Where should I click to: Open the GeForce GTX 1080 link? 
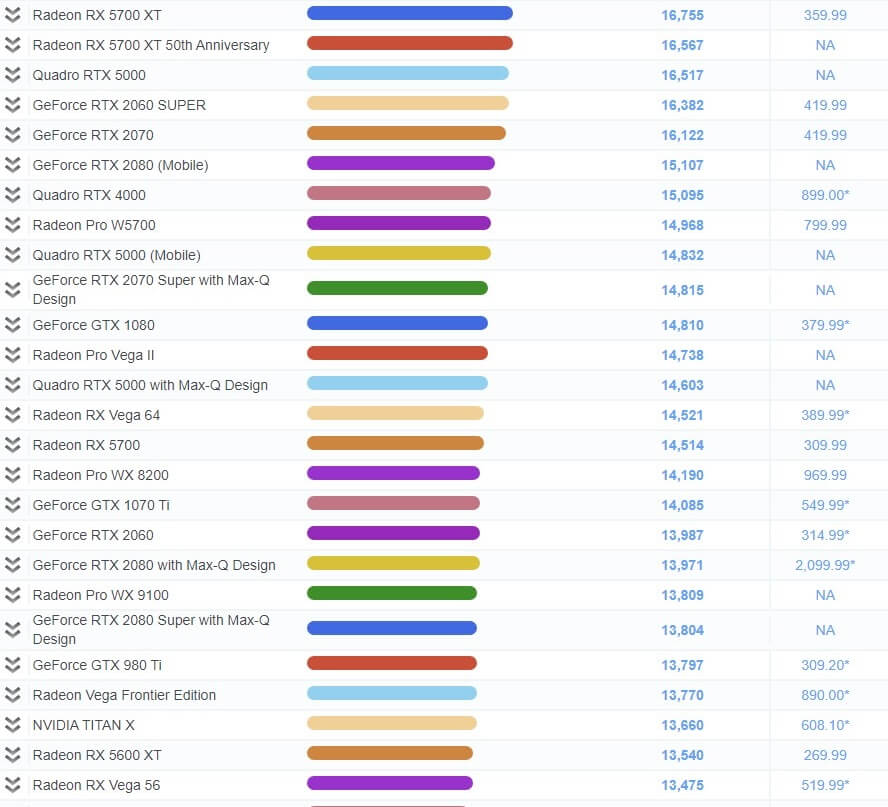tap(93, 325)
